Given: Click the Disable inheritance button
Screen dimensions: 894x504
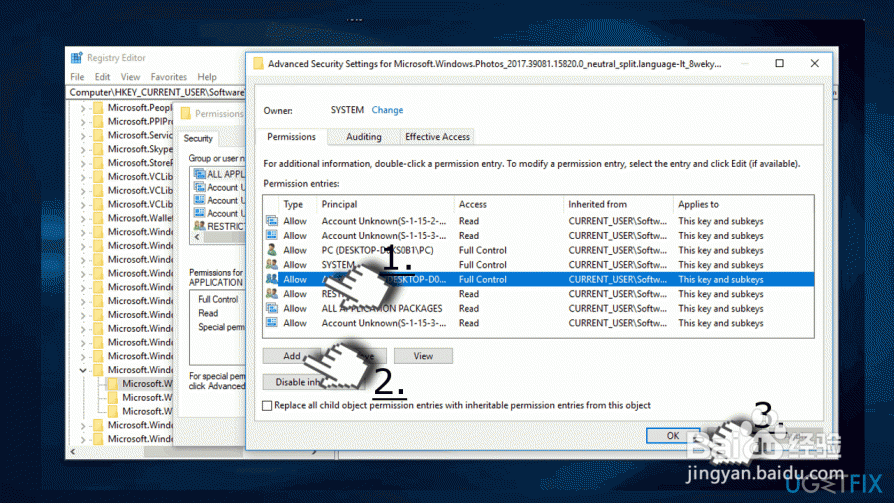Looking at the screenshot, I should tap(314, 382).
